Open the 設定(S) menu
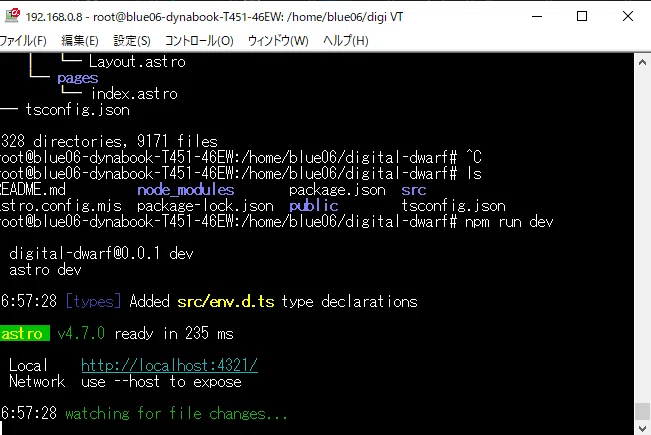The image size is (651, 435). tap(132, 41)
